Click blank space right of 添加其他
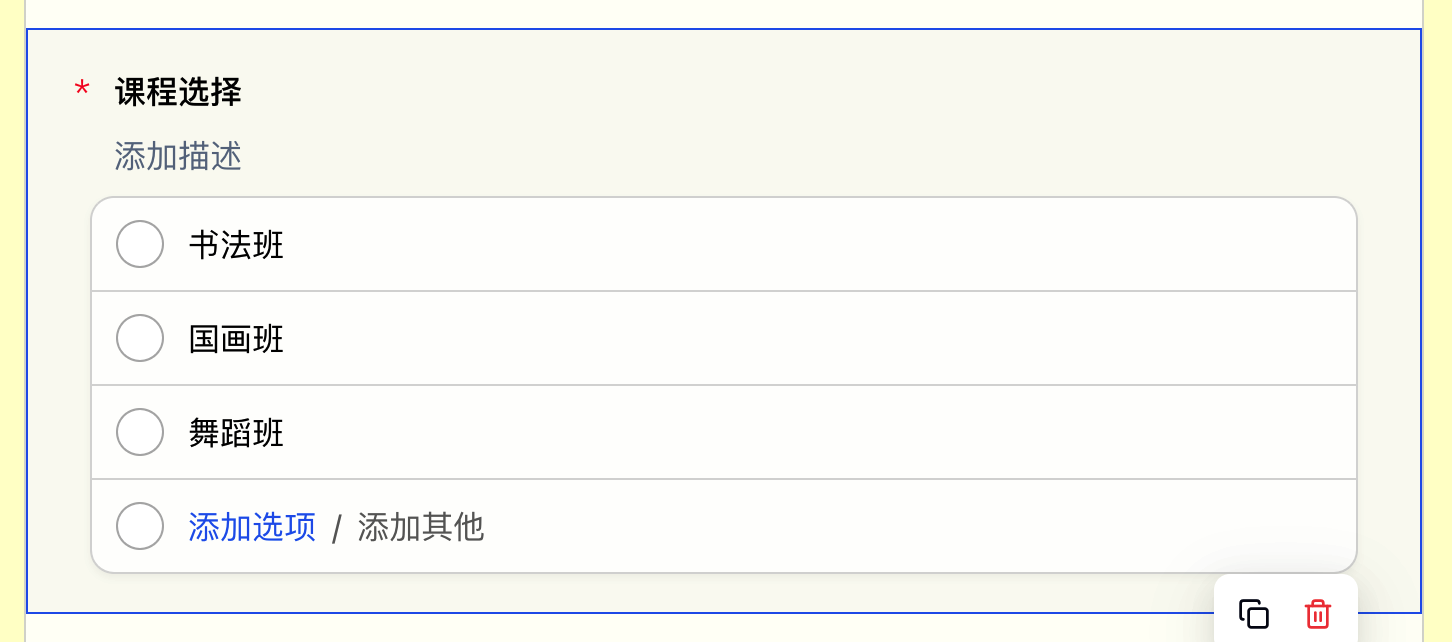Image resolution: width=1452 pixels, height=642 pixels. [x=900, y=527]
